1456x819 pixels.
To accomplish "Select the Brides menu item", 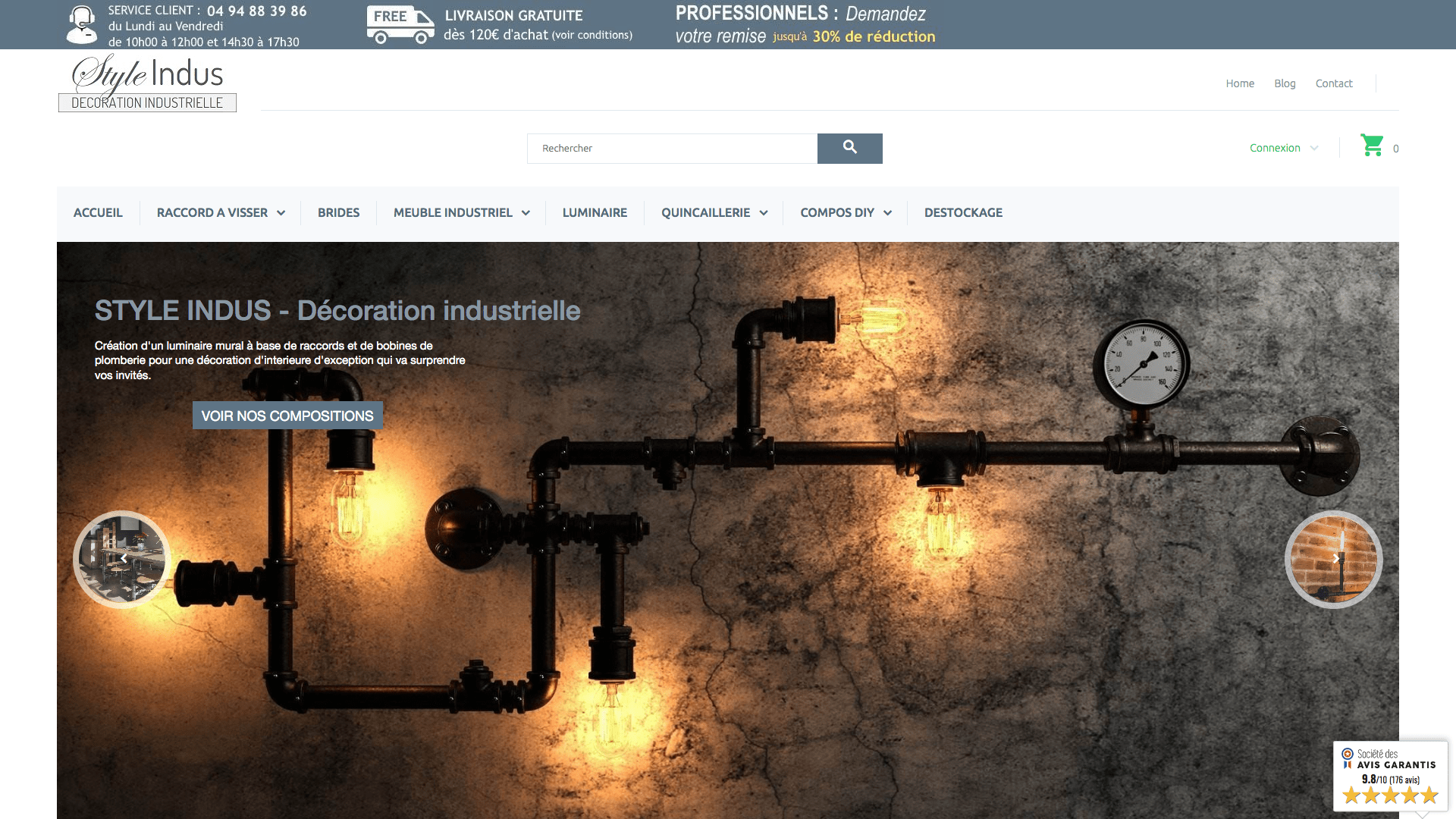I will click(x=338, y=212).
